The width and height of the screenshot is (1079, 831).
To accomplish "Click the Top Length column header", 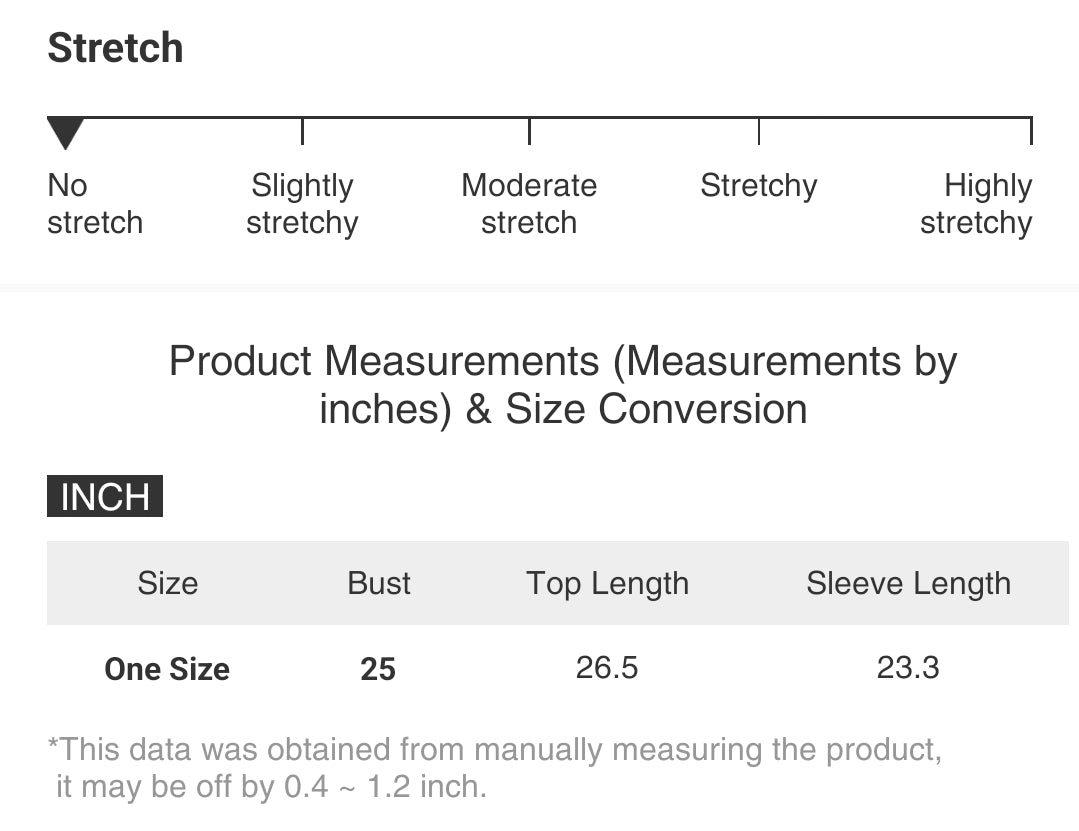I will (x=607, y=583).
